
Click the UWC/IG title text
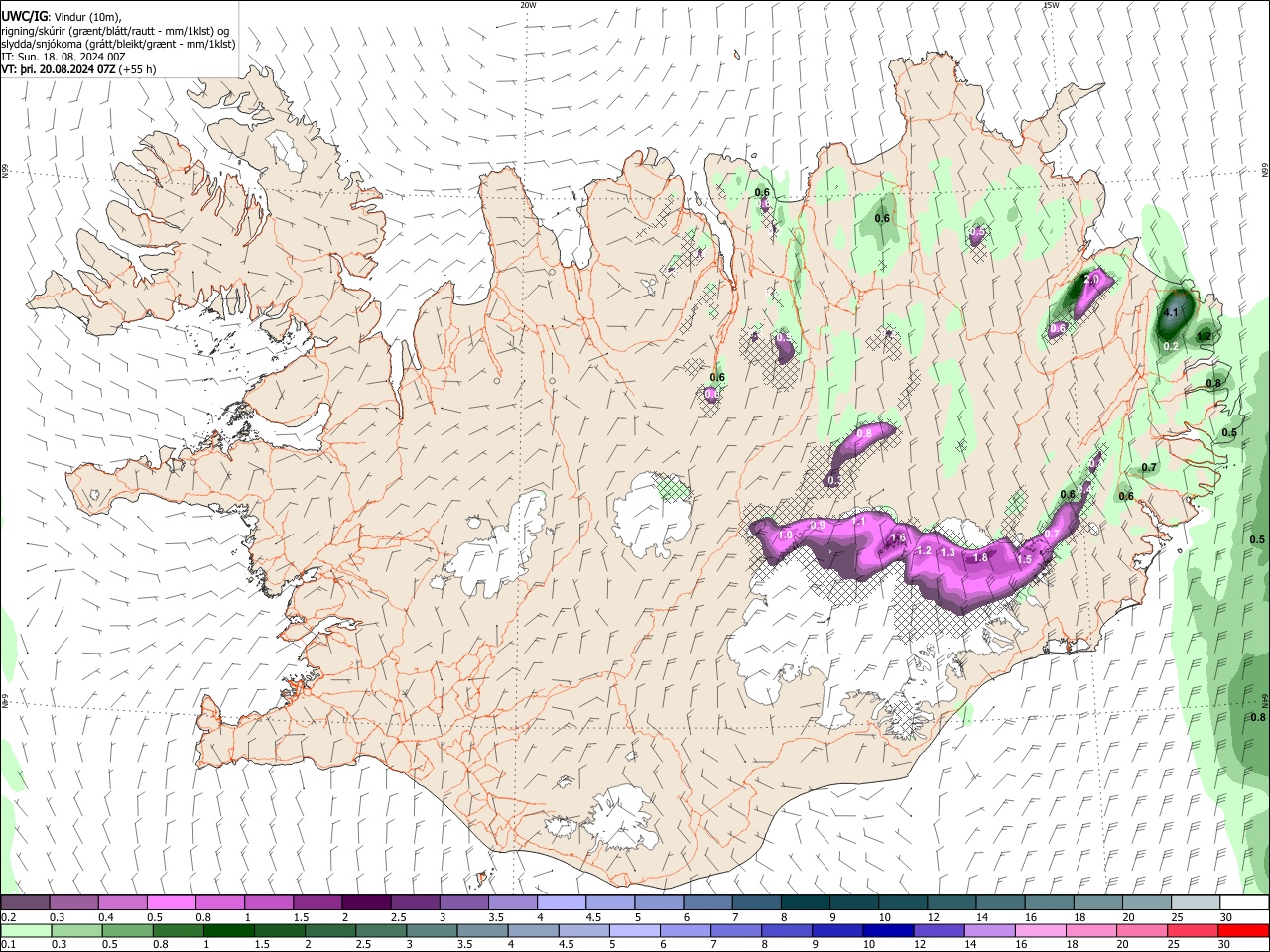click(24, 16)
